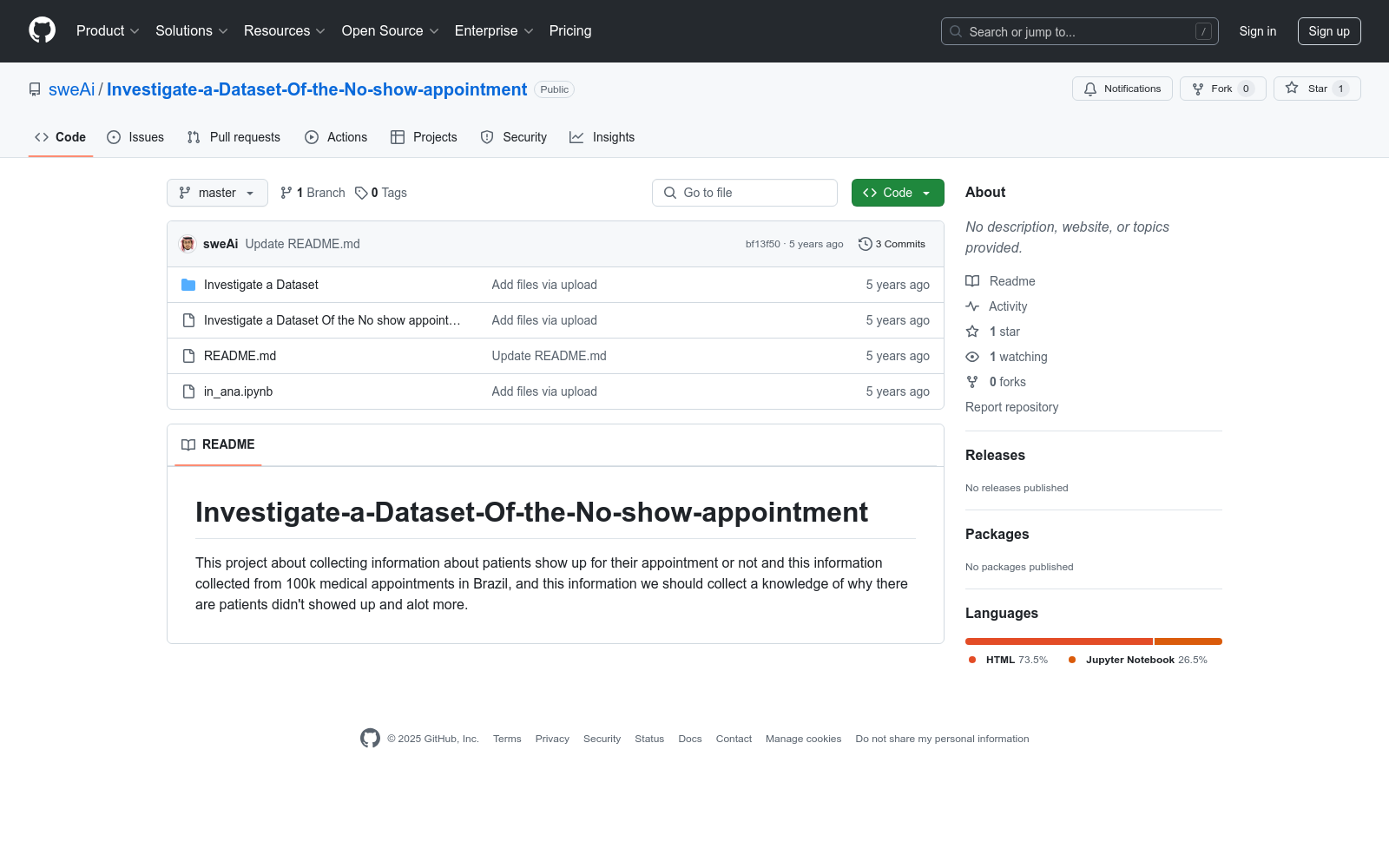
Task: Expand the Resources menu
Action: point(285,31)
